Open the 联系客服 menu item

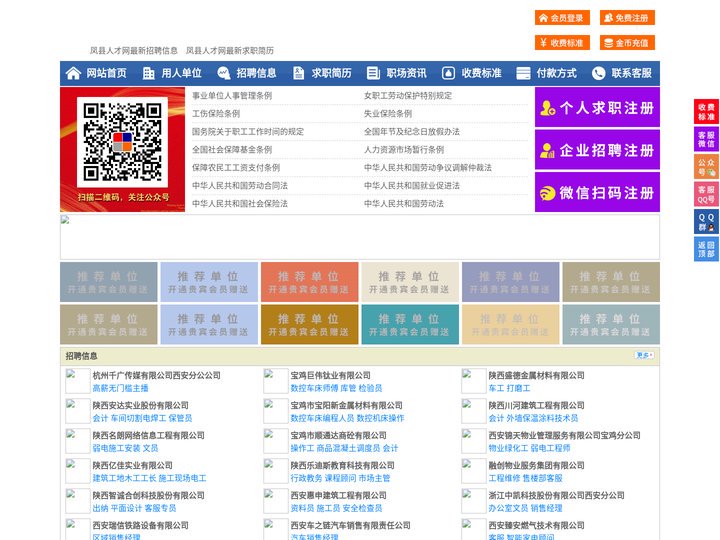(631, 73)
